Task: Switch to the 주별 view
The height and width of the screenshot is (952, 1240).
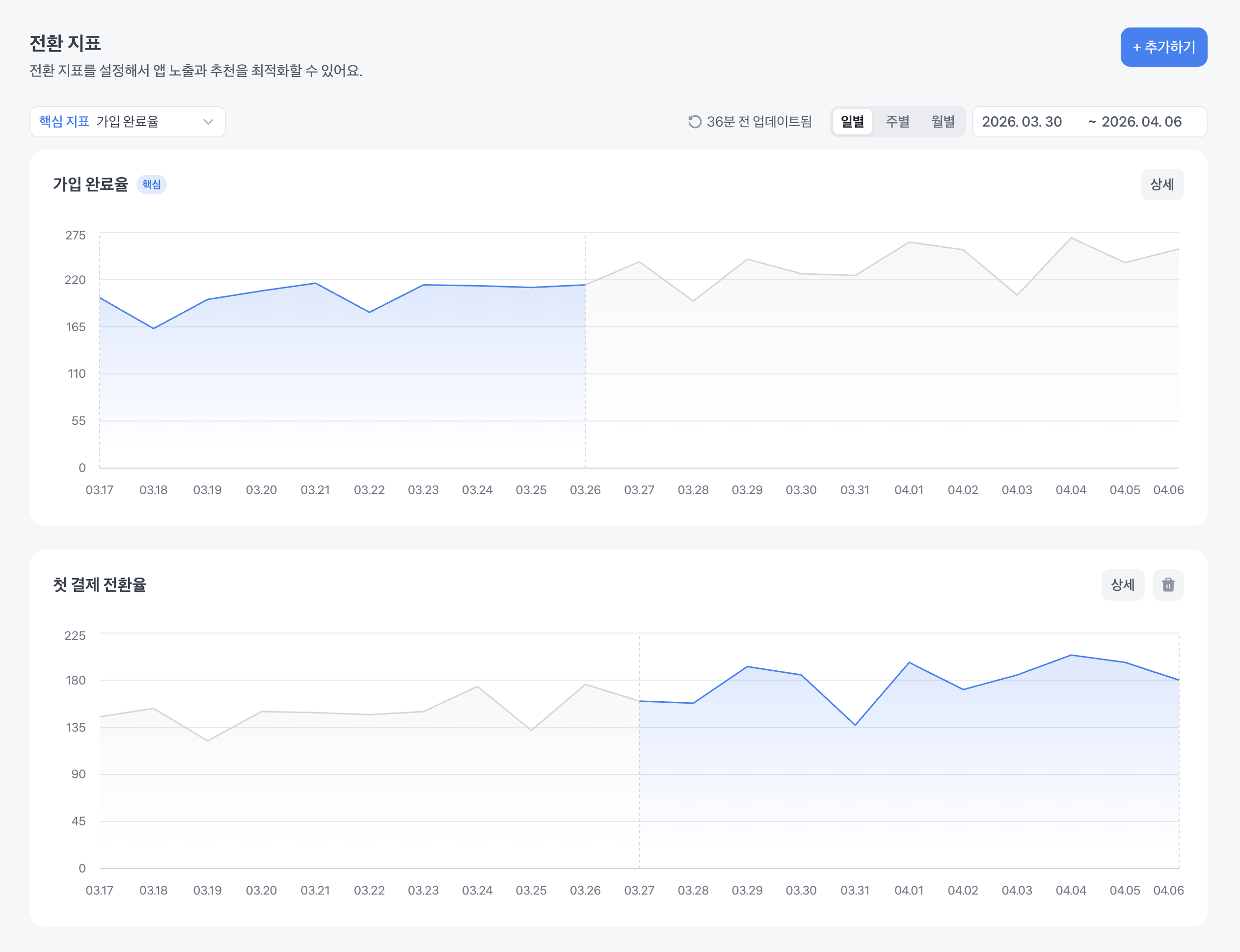Action: (x=897, y=122)
